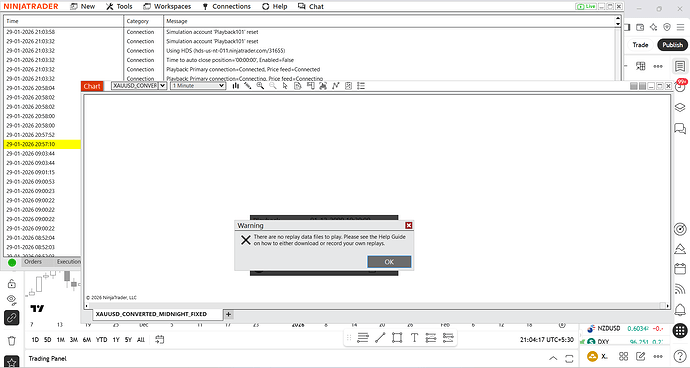The width and height of the screenshot is (690, 368).
Task: Set TradingView range to 3M
Action: tap(73, 340)
